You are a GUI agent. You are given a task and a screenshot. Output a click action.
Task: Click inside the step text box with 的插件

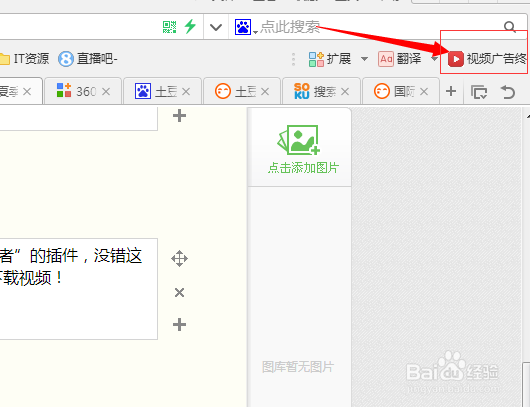[x=78, y=289]
